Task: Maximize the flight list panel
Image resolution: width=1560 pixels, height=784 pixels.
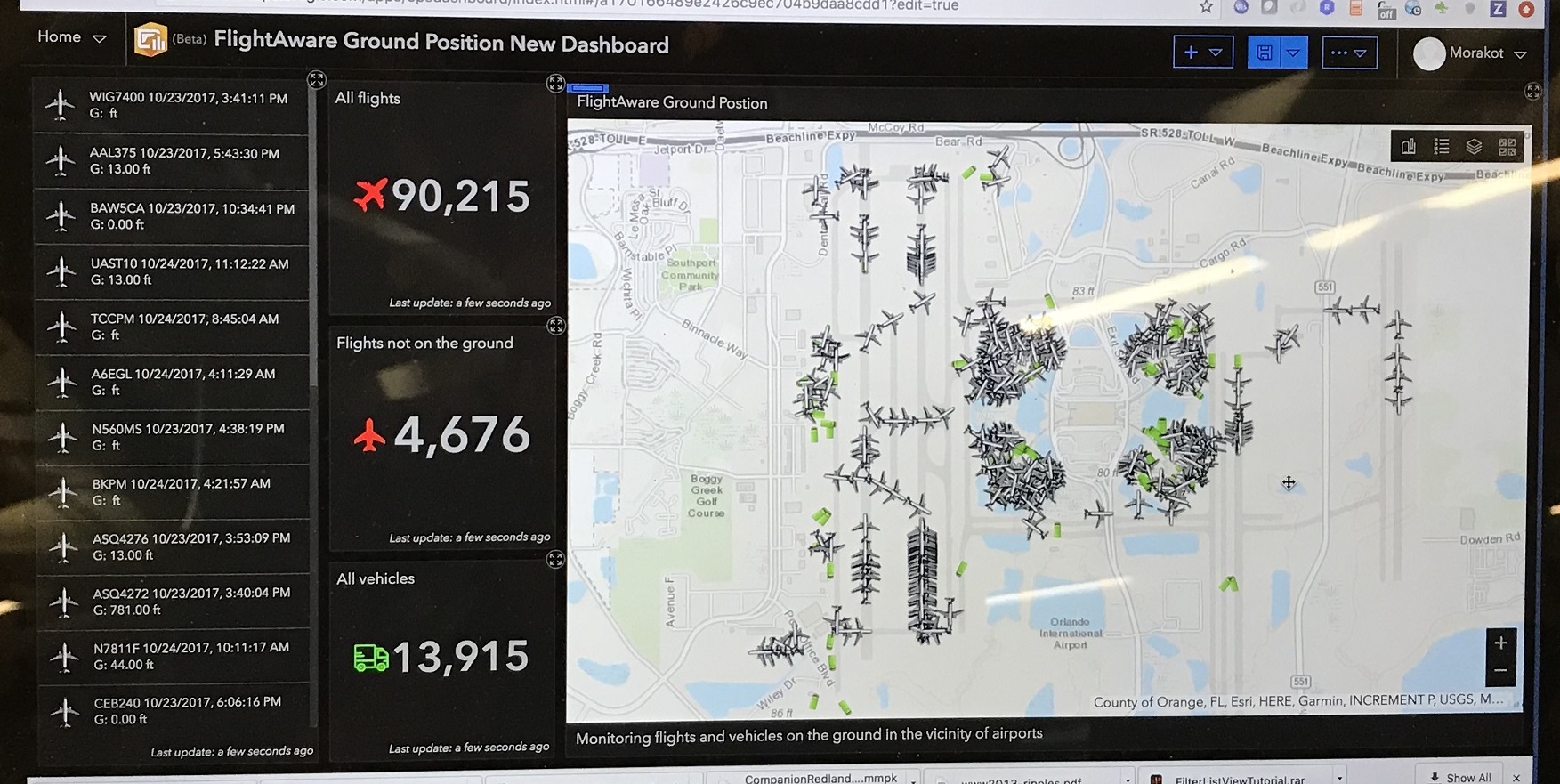Action: click(317, 80)
